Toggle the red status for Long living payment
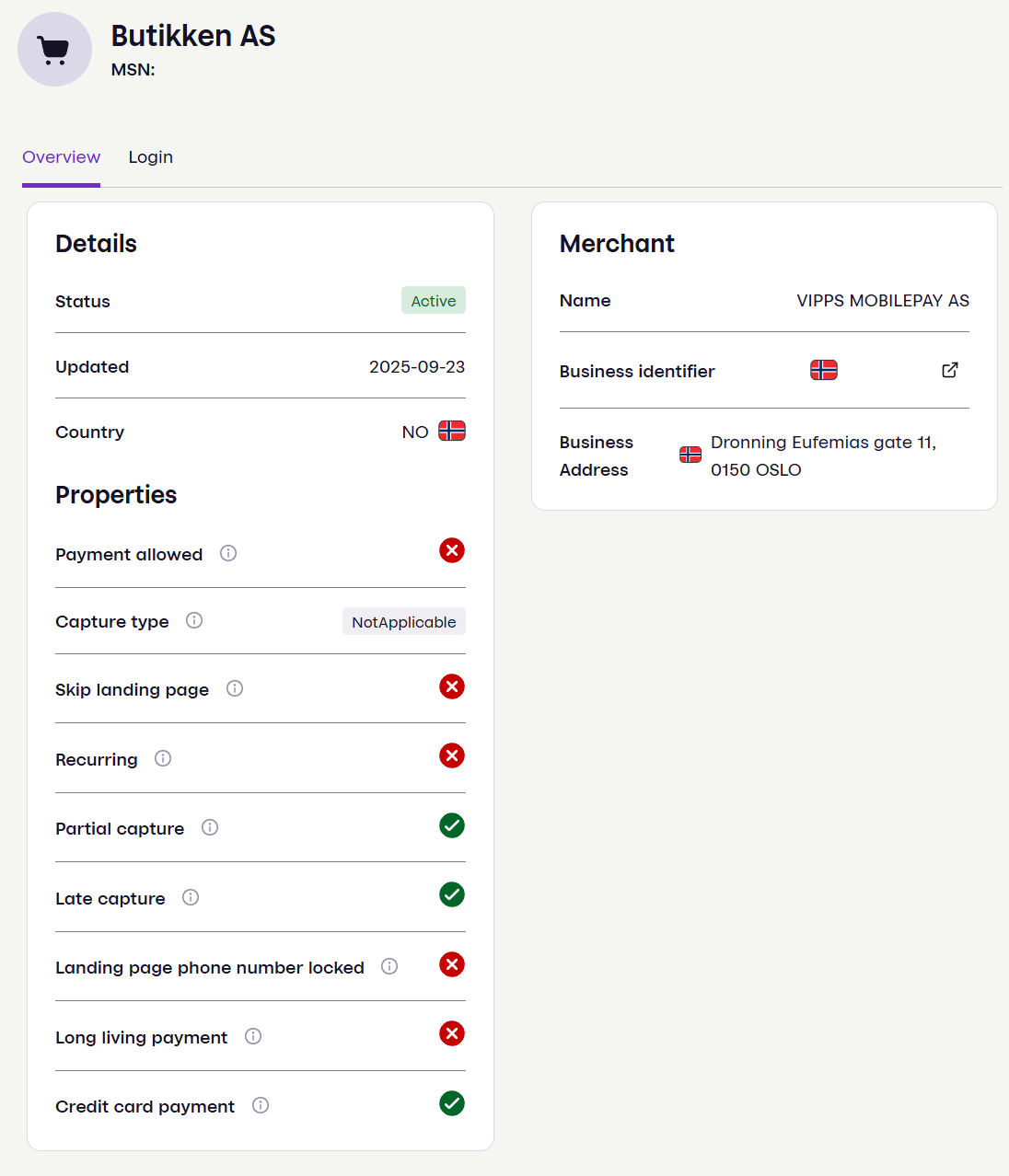Screen dimensions: 1009x1176 pos(452,1033)
